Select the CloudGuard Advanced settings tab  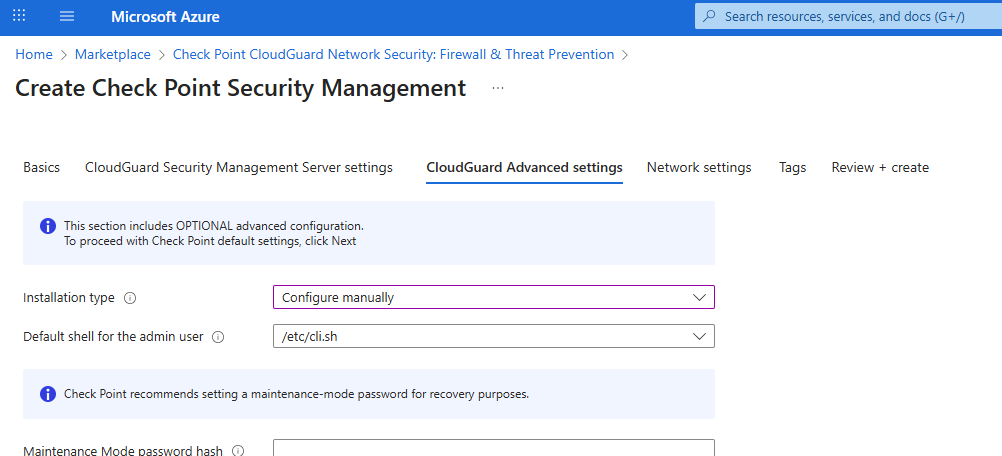524,167
